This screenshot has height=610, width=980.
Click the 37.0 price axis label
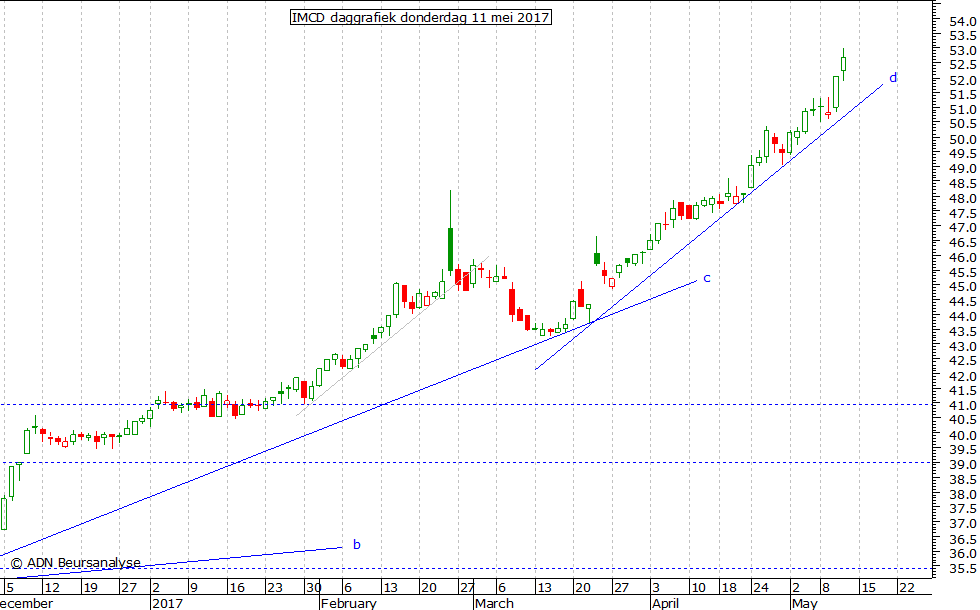click(x=962, y=524)
